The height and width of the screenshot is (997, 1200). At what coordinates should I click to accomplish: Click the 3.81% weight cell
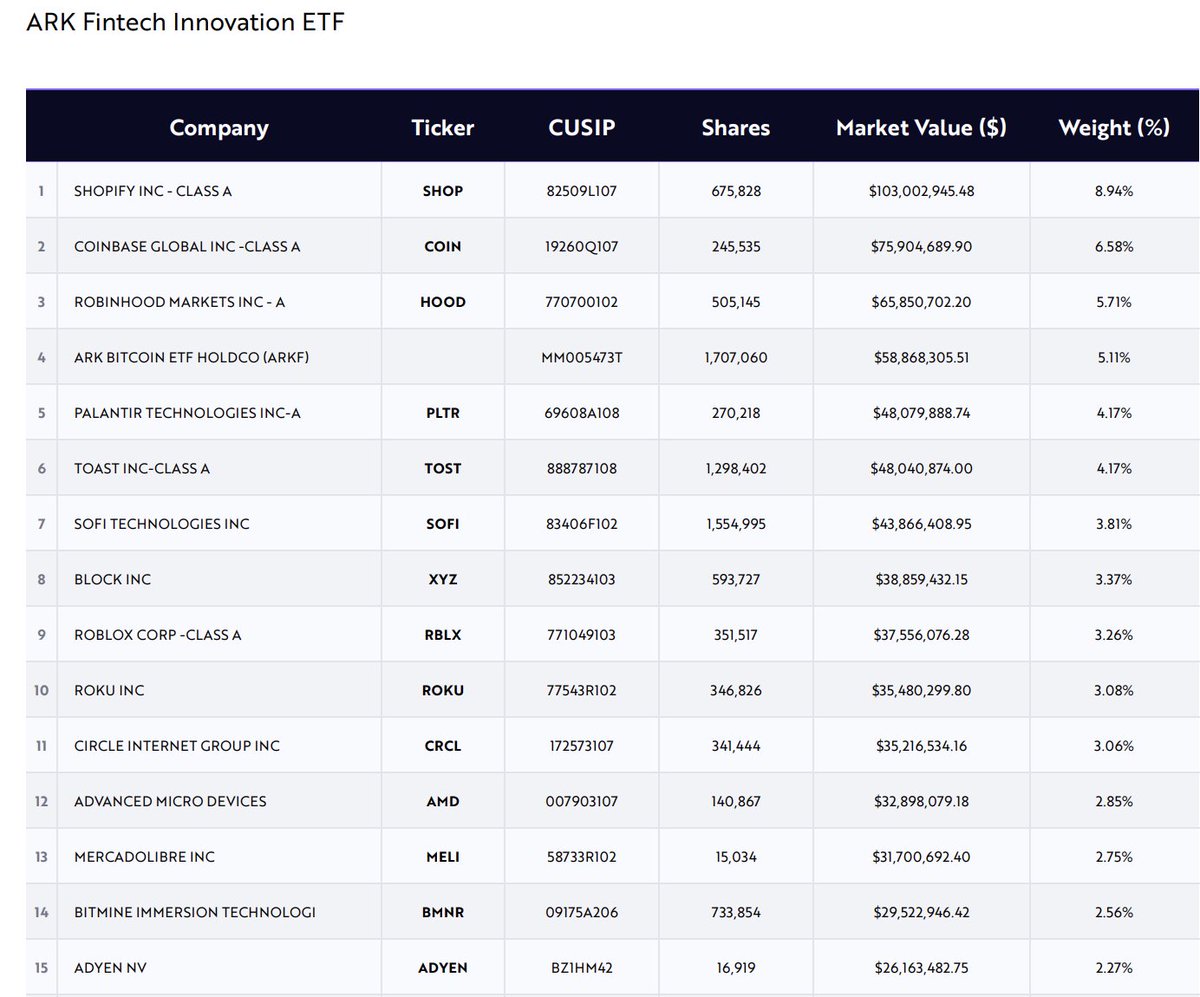click(1114, 524)
